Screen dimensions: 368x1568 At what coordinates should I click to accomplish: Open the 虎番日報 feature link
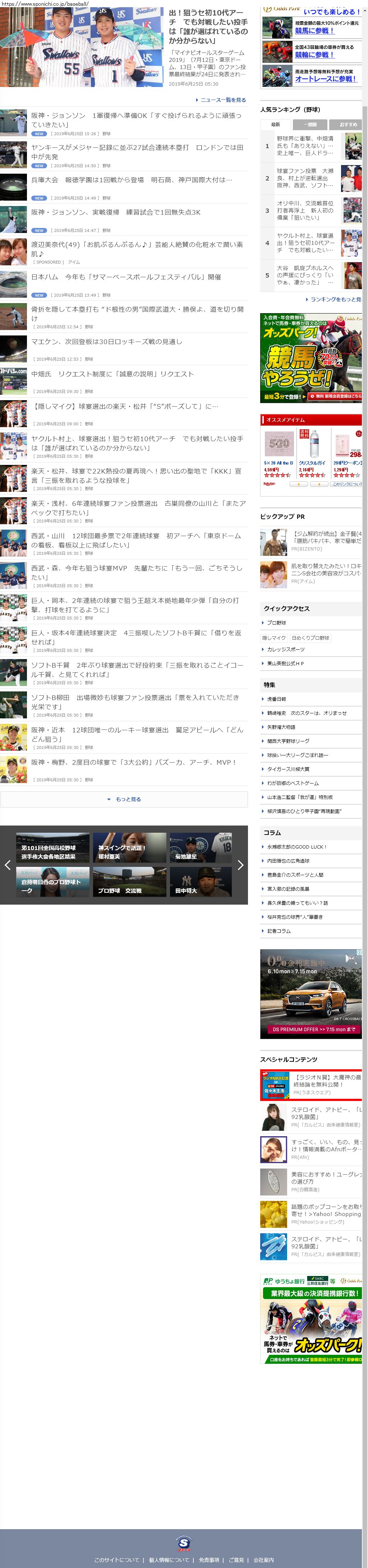coord(277,699)
